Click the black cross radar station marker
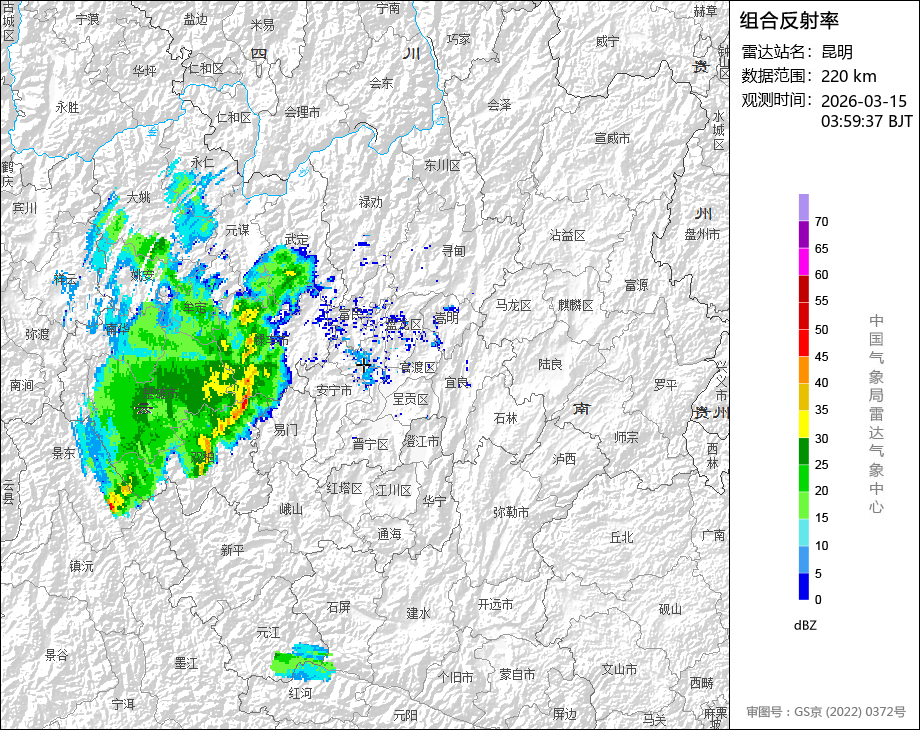920x730 pixels. coord(364,366)
